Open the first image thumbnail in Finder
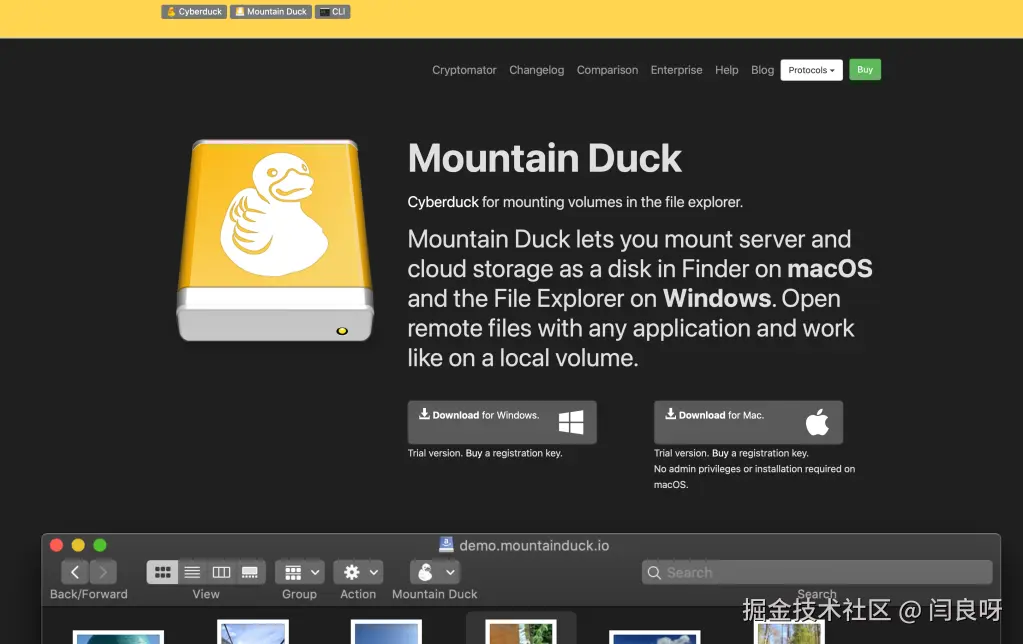Image resolution: width=1023 pixels, height=644 pixels. (x=118, y=637)
